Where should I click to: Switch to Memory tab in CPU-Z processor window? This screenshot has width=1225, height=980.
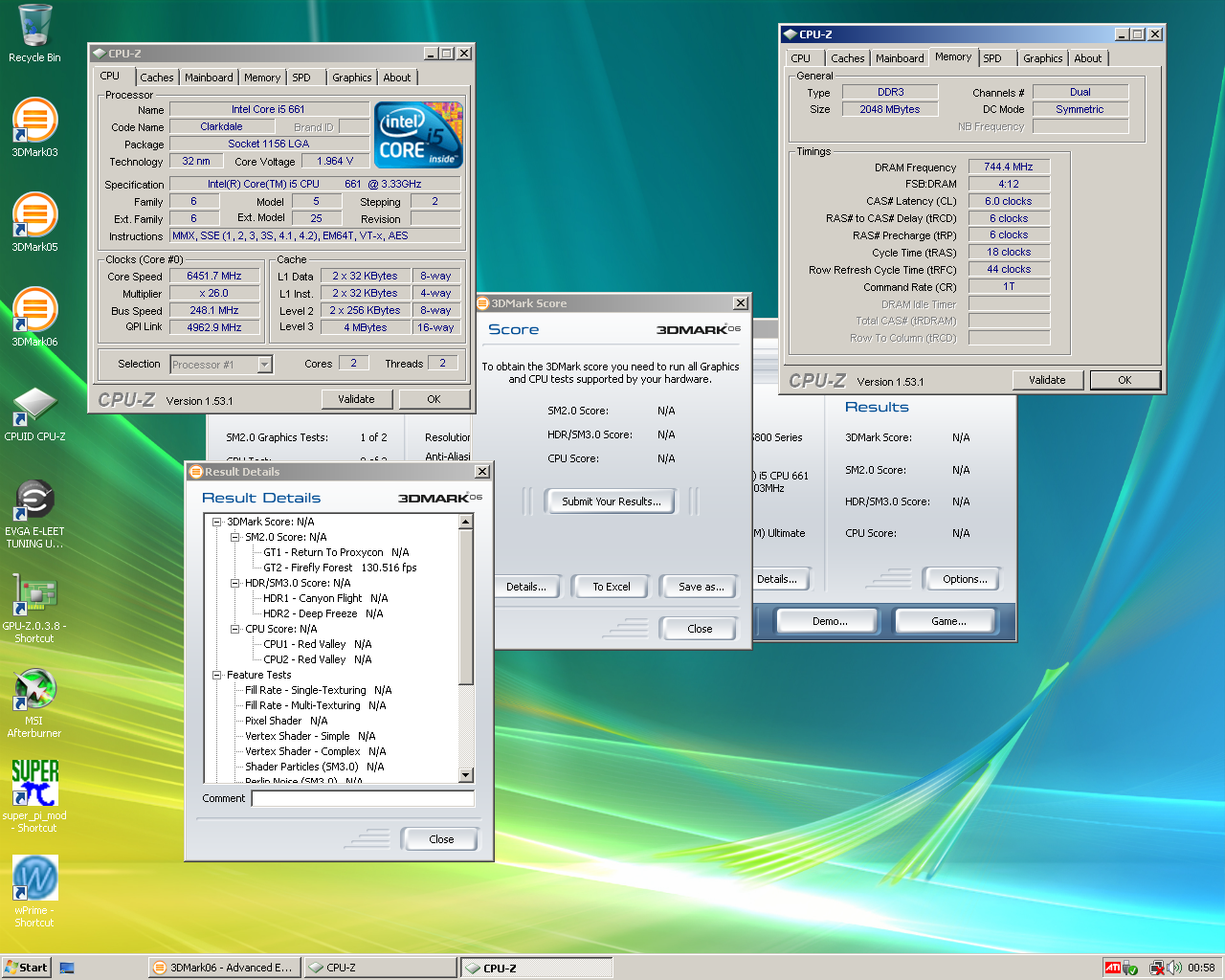coord(262,78)
